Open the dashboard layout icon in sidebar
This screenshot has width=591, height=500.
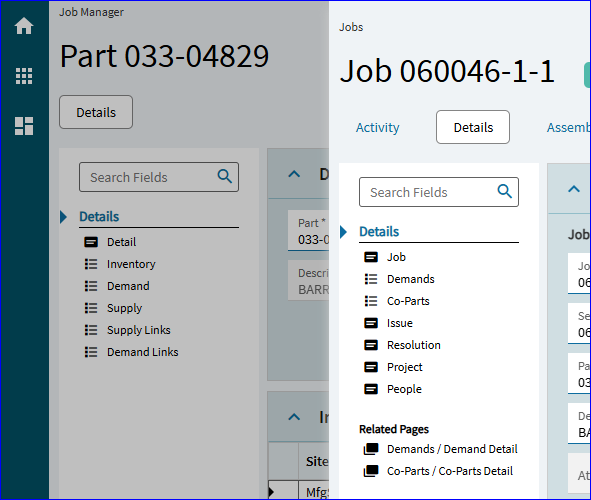tap(24, 126)
